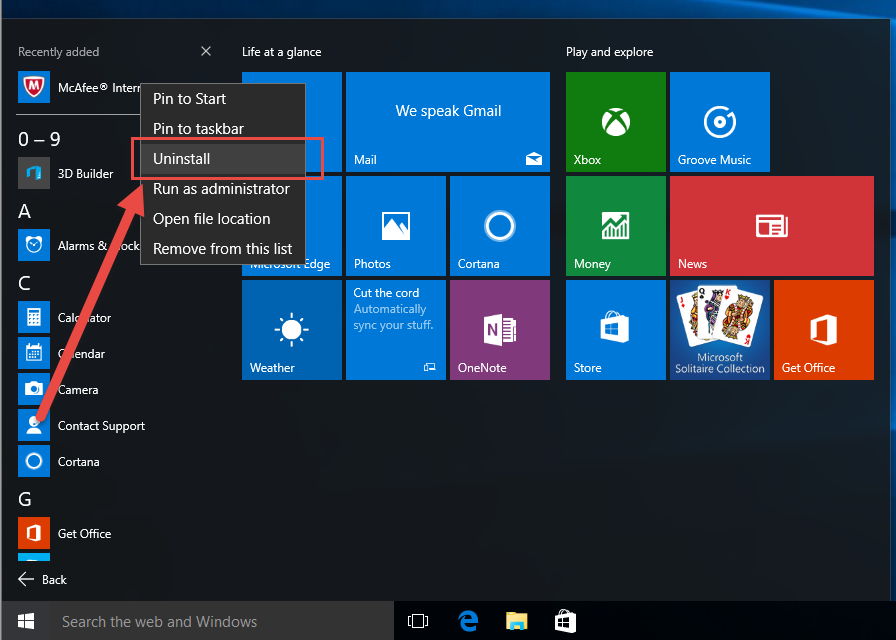The height and width of the screenshot is (640, 896).
Task: Open the Photos tile
Action: click(395, 226)
